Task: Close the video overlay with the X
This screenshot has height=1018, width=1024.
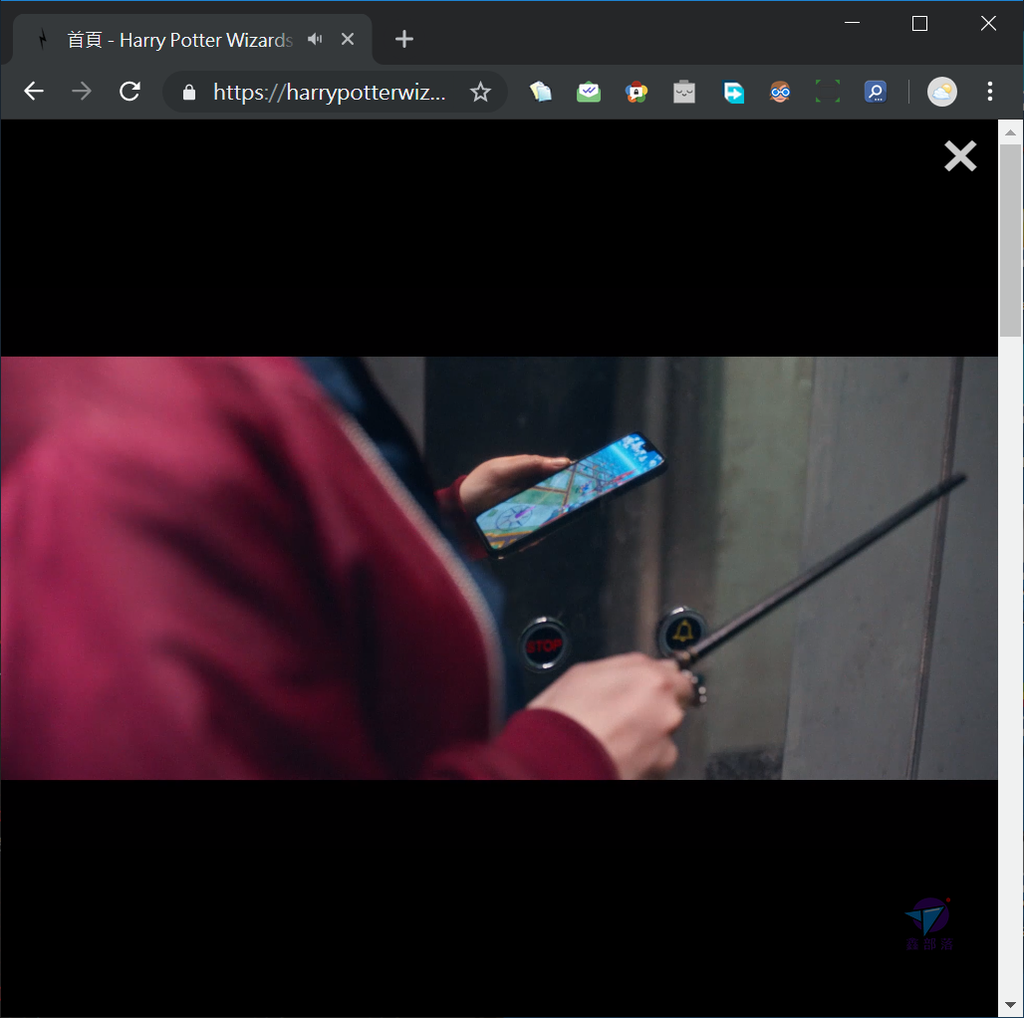Action: pyautogui.click(x=960, y=156)
